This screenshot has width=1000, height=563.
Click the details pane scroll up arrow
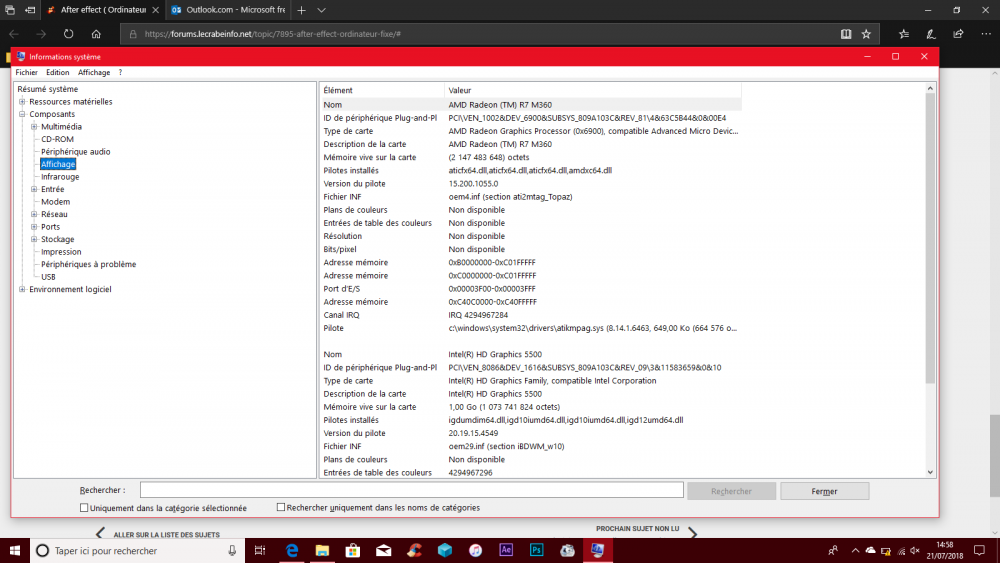(x=930, y=89)
